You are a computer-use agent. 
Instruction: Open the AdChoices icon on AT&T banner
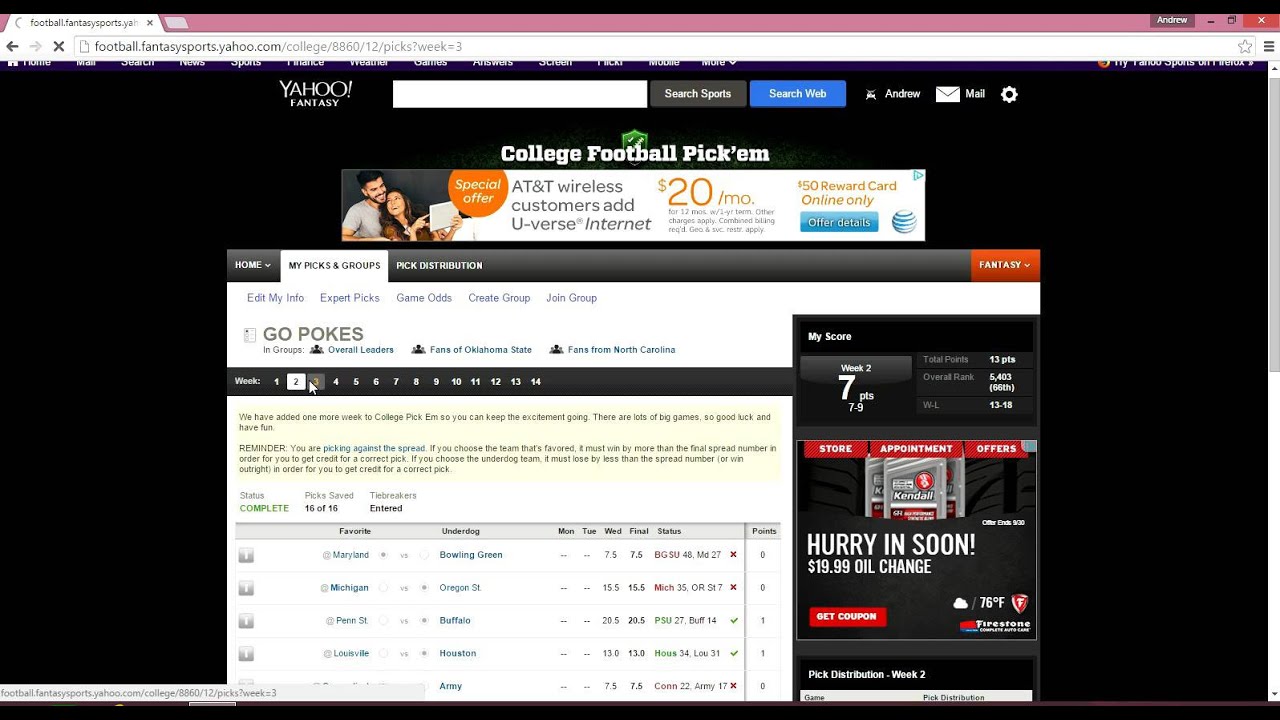(x=919, y=175)
